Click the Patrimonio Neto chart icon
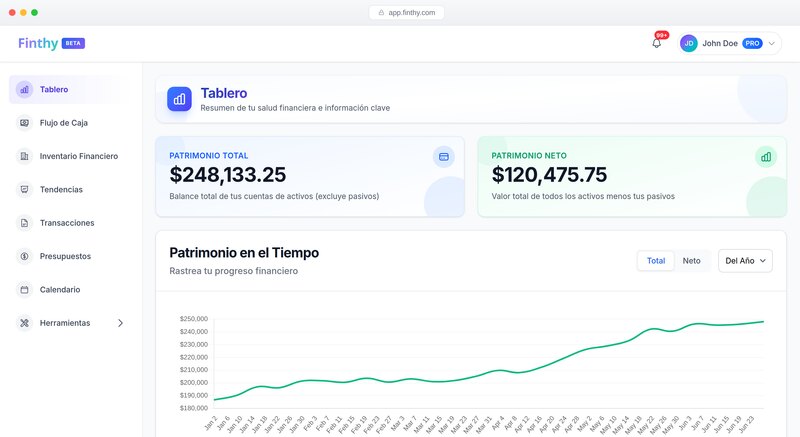800x437 pixels. click(x=766, y=157)
